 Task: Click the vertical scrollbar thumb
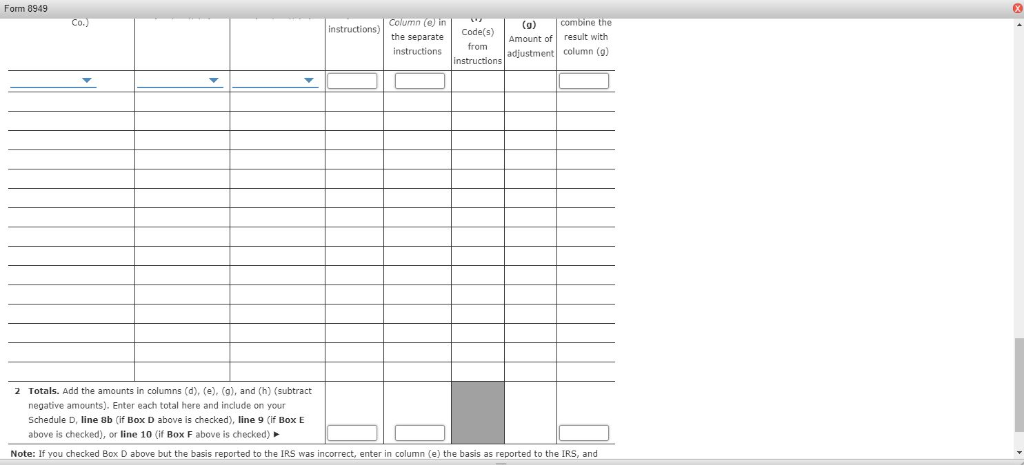1019,385
